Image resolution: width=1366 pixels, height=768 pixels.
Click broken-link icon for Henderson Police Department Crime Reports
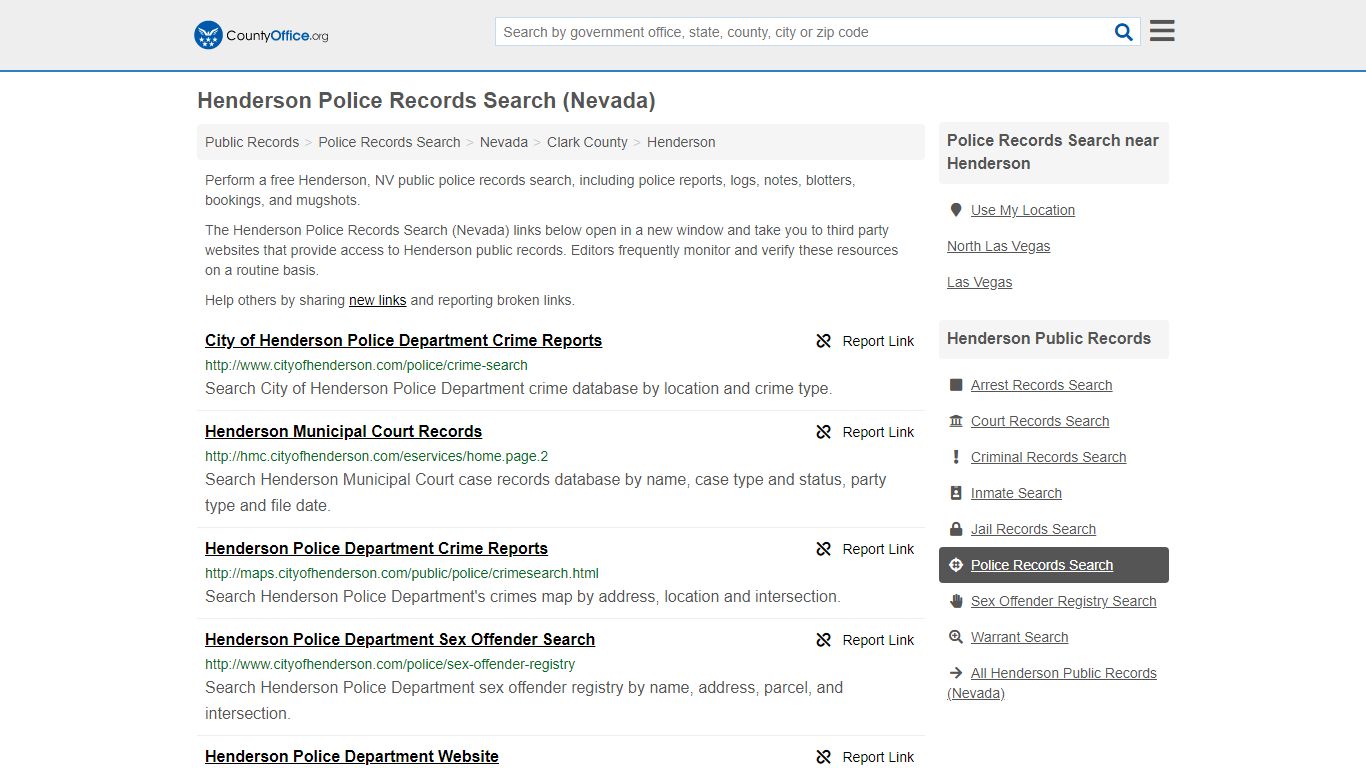point(824,549)
